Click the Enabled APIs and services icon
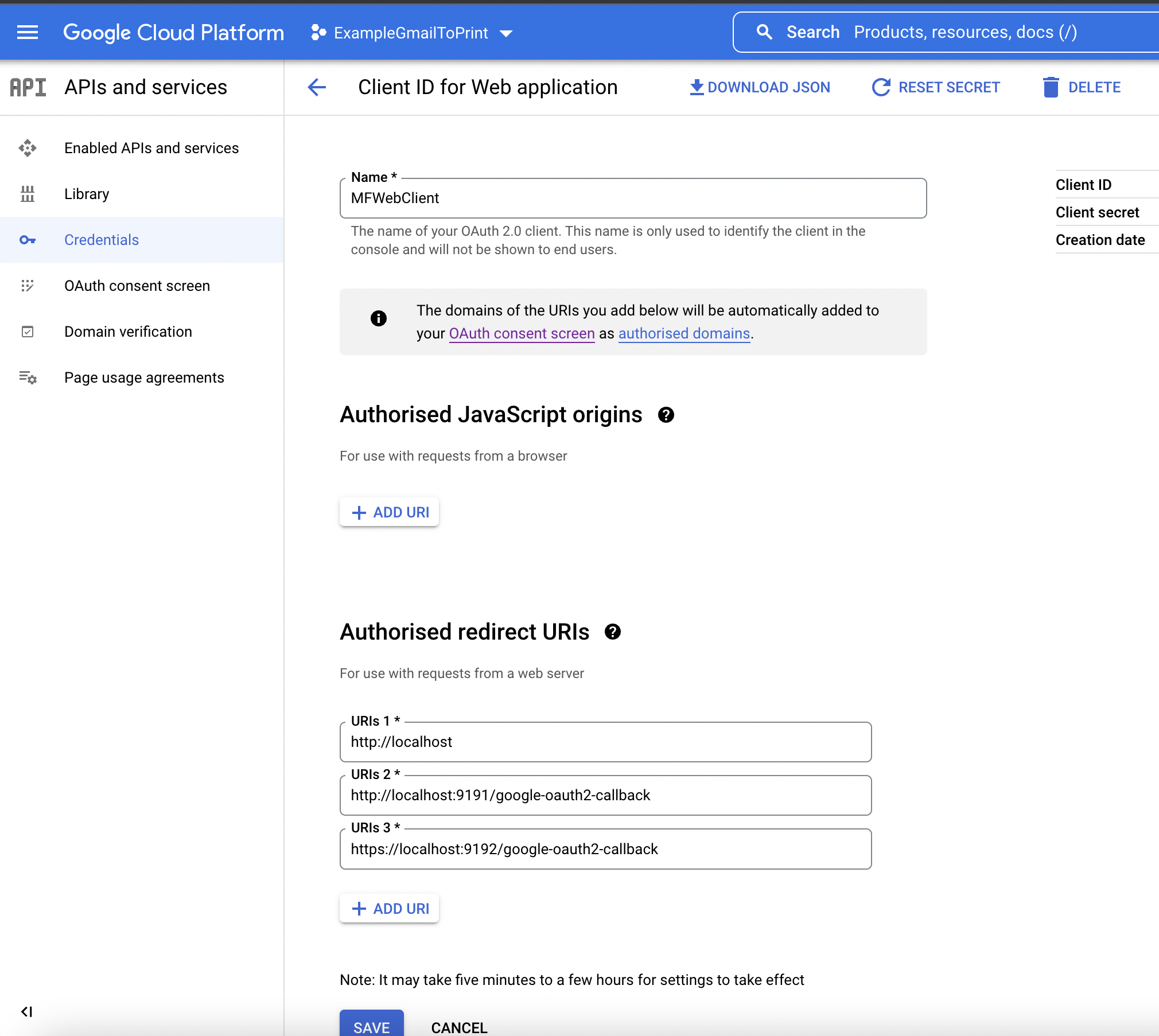 click(x=28, y=148)
